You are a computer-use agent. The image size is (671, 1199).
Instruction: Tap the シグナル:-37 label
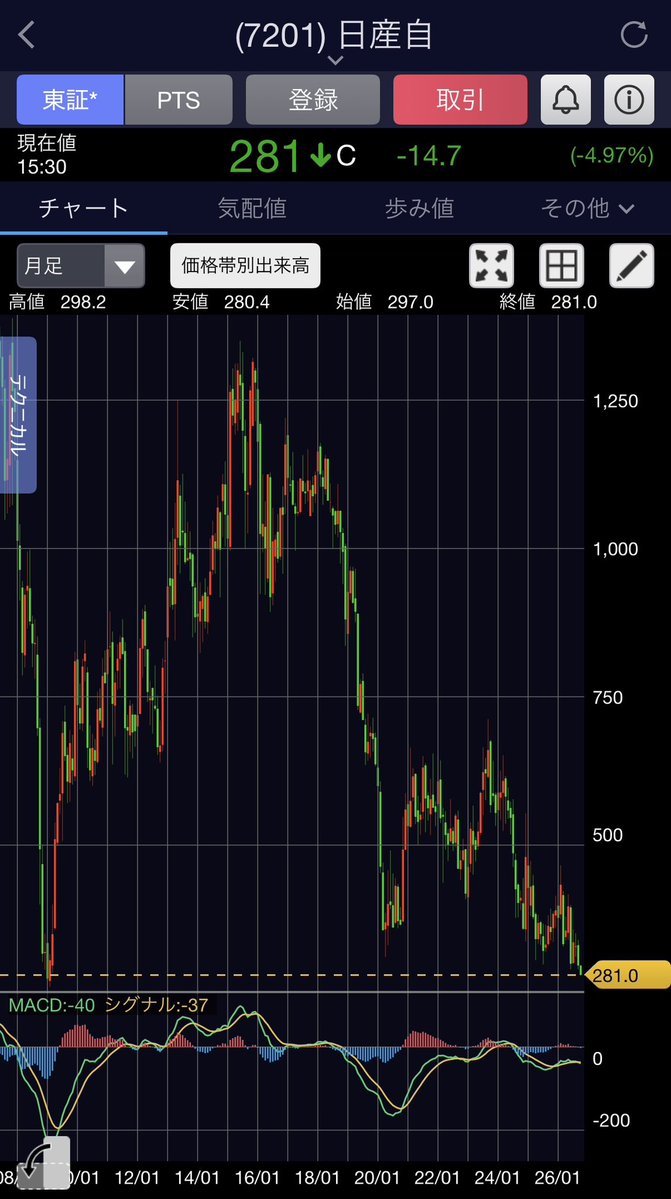(x=157, y=1005)
